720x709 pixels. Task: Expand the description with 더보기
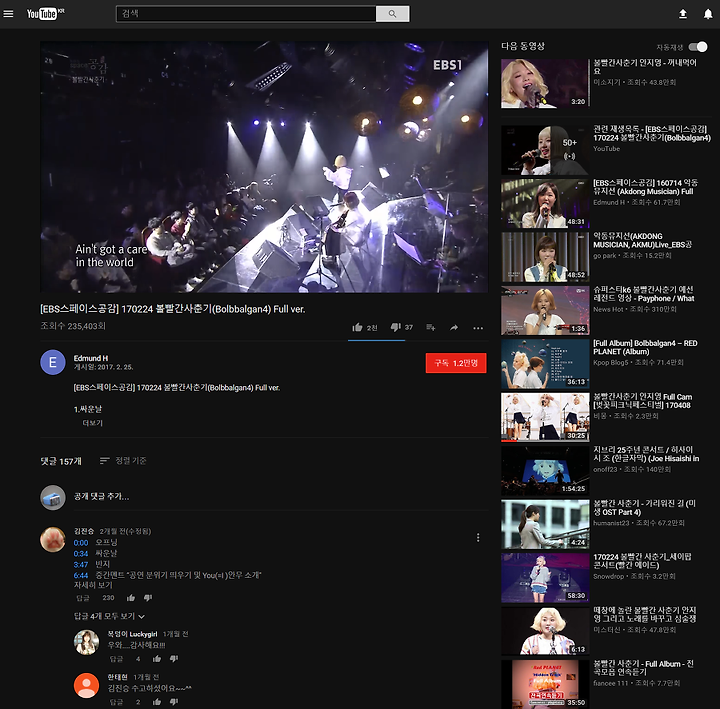pos(92,423)
